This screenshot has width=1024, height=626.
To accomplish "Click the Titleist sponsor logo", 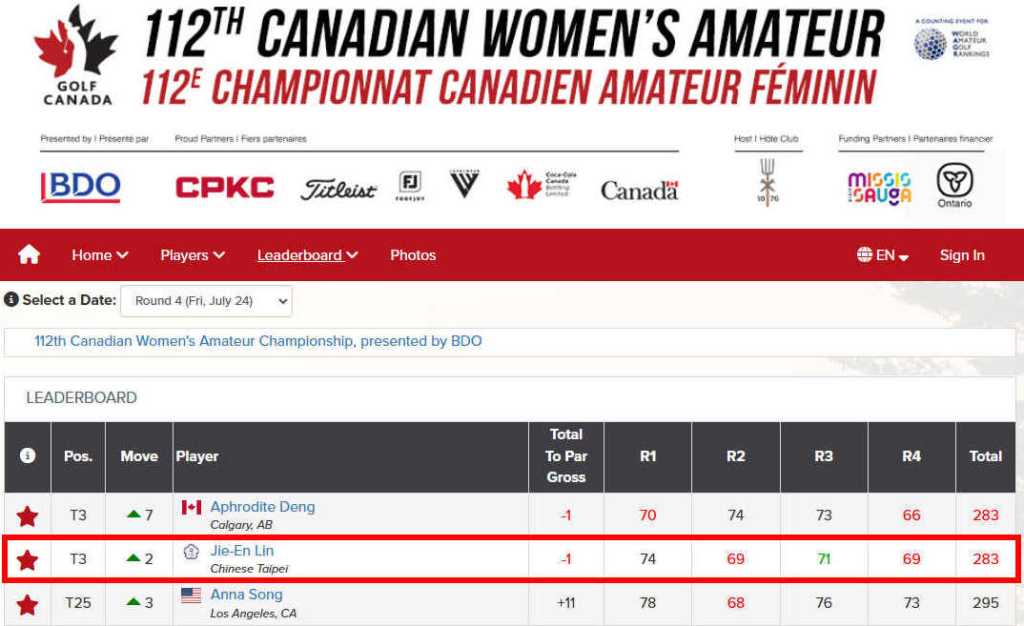I will click(338, 189).
